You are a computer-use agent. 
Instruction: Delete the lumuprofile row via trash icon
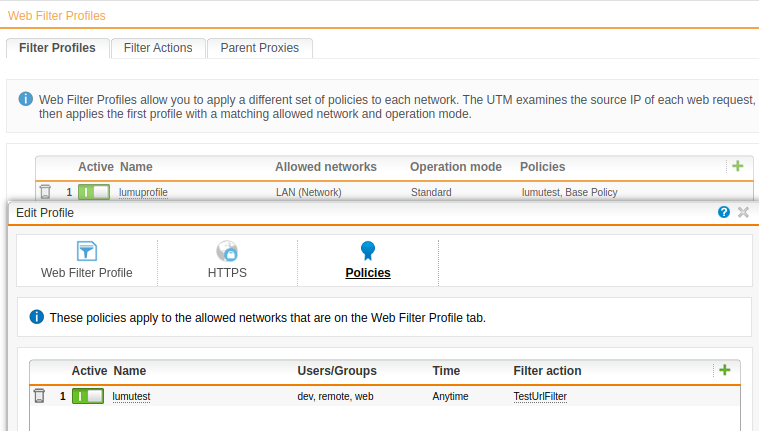(45, 191)
